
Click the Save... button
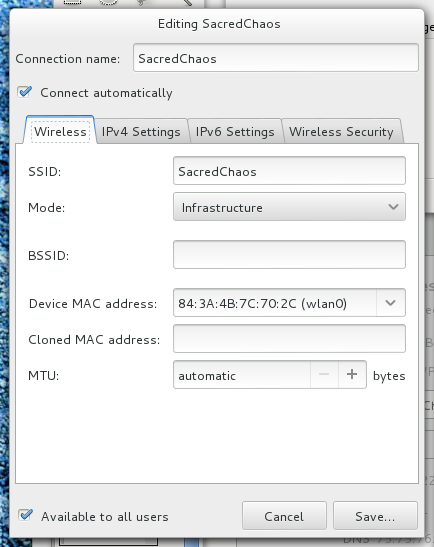[375, 516]
